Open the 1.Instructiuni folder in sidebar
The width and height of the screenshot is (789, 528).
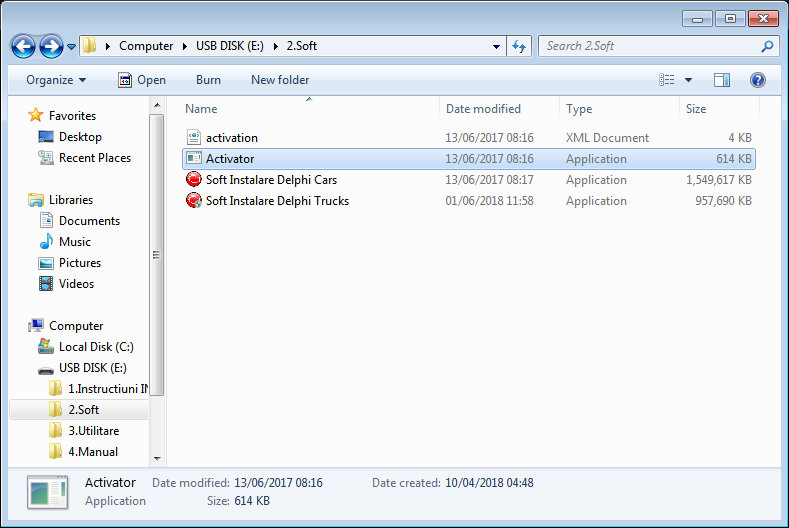pyautogui.click(x=108, y=389)
